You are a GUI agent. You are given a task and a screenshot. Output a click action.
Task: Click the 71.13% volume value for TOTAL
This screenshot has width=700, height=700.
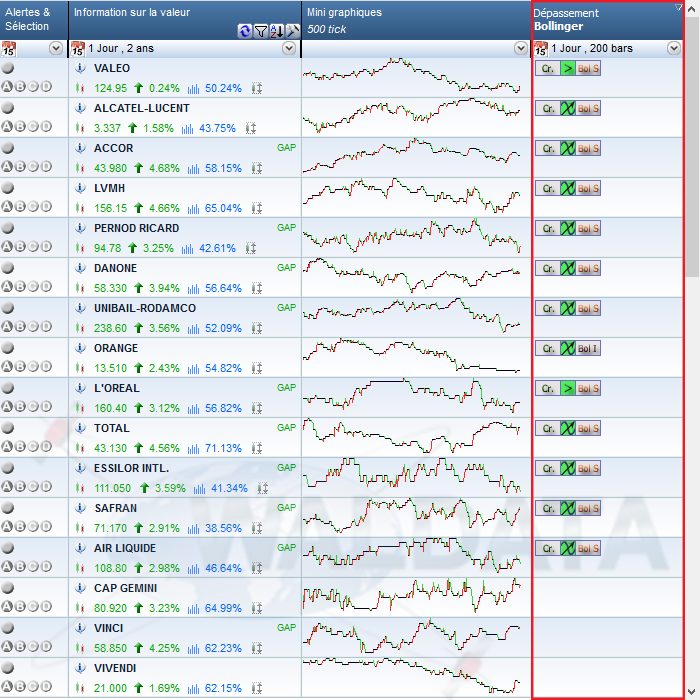click(223, 448)
